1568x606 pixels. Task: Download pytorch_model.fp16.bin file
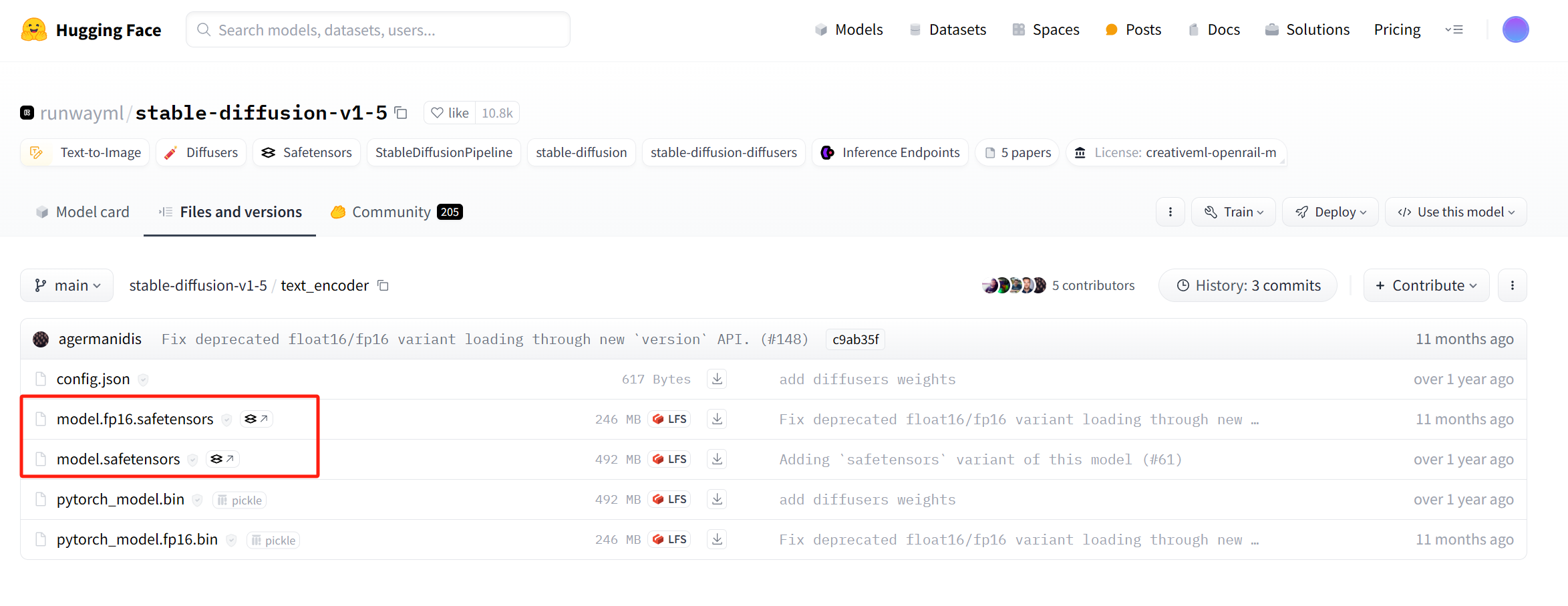point(717,539)
